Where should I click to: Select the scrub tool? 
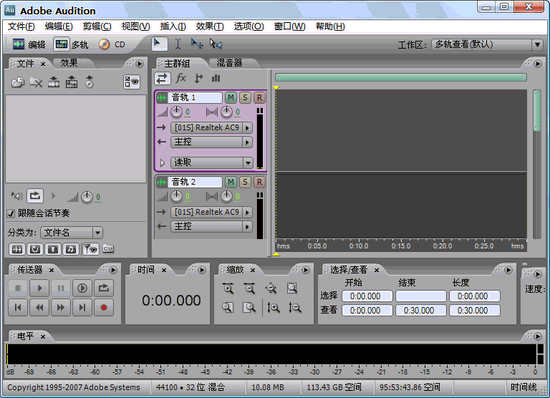coord(215,44)
